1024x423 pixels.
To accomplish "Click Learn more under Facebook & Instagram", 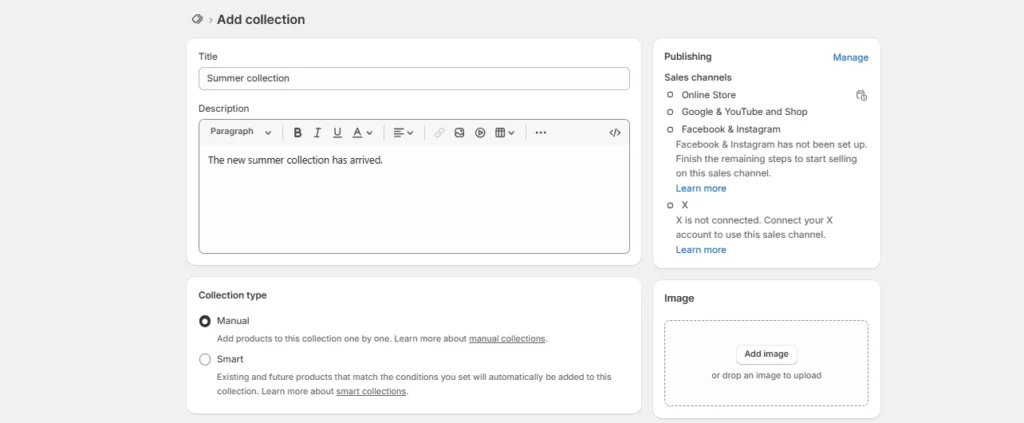I will point(701,189).
